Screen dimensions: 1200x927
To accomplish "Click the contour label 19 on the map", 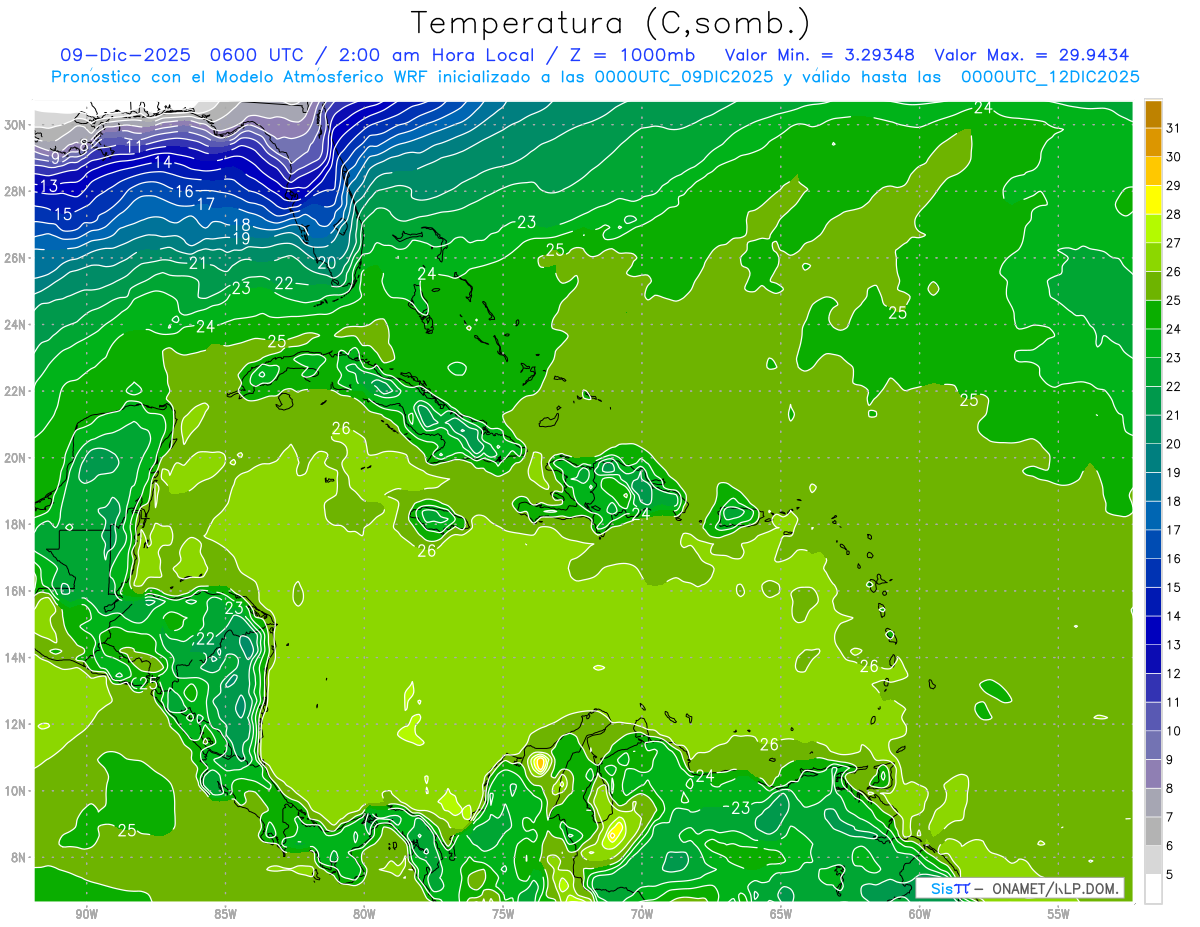I will pos(241,239).
